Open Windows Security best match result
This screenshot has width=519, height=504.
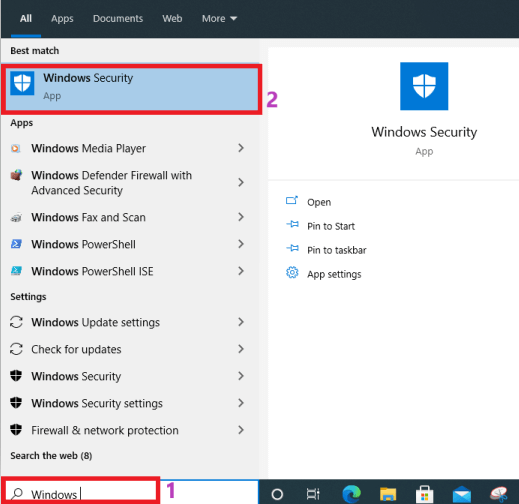tap(132, 89)
